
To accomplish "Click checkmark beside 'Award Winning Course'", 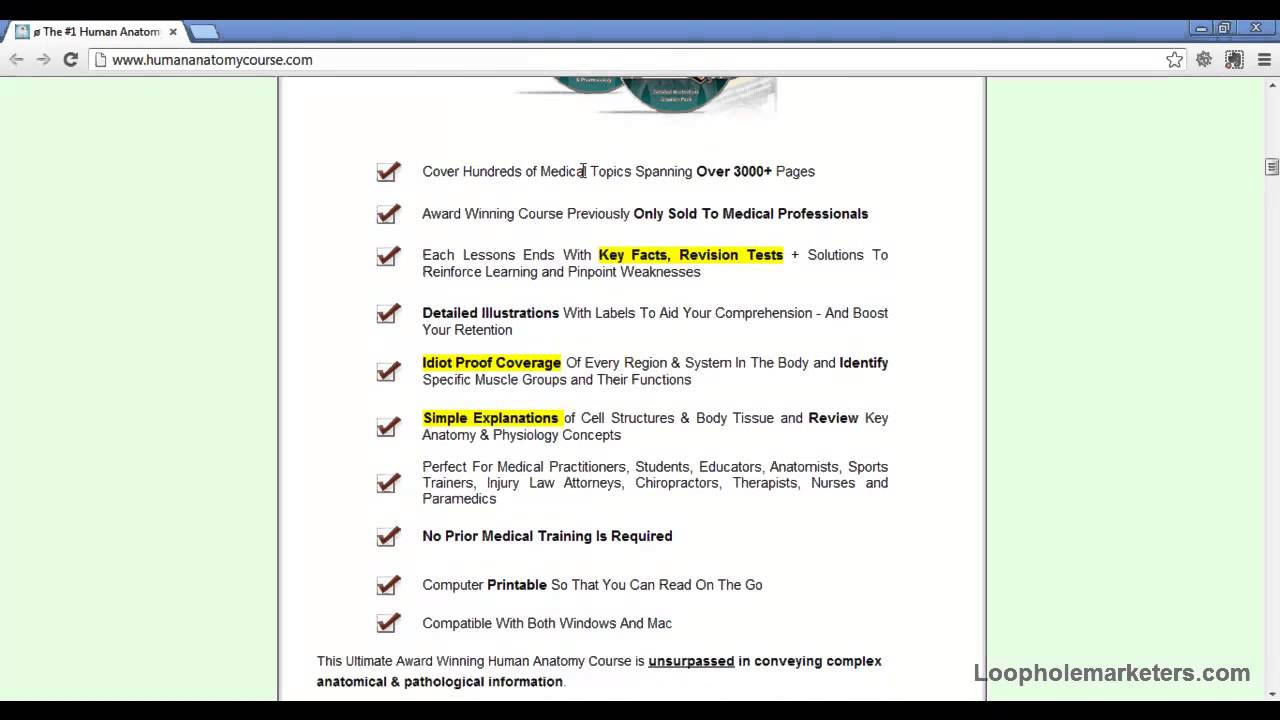I will (x=388, y=214).
